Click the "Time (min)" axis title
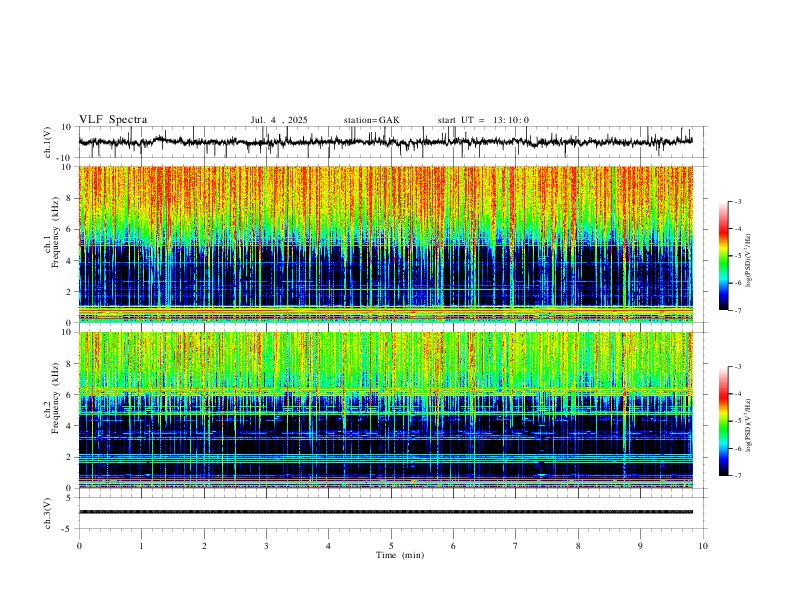The height and width of the screenshot is (612, 792). (x=400, y=555)
